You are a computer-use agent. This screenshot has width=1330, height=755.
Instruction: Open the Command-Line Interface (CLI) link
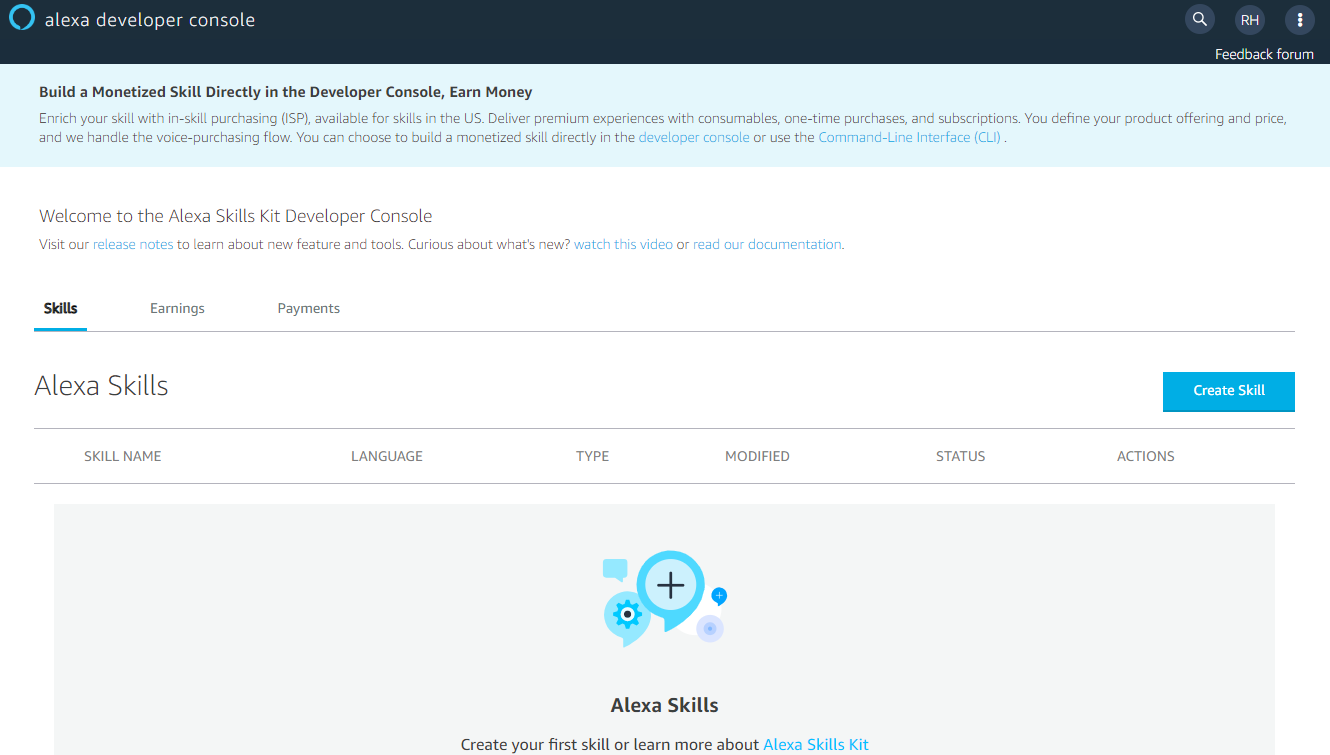[910, 137]
